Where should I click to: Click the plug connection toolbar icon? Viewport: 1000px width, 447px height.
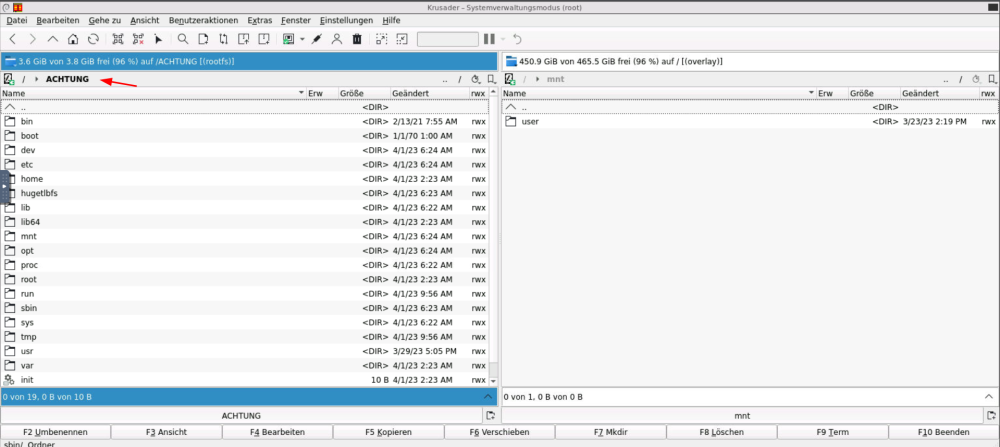pos(316,40)
